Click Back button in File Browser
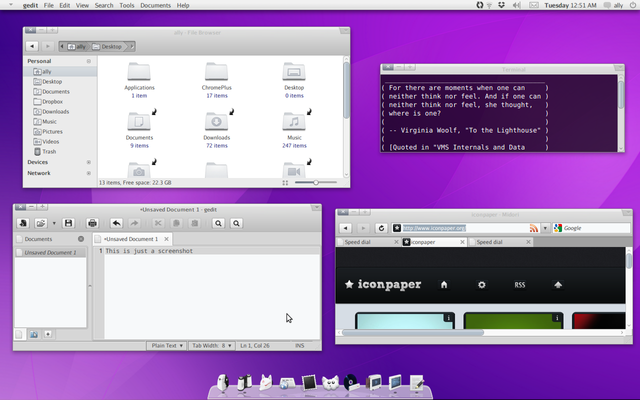 [x=32, y=47]
